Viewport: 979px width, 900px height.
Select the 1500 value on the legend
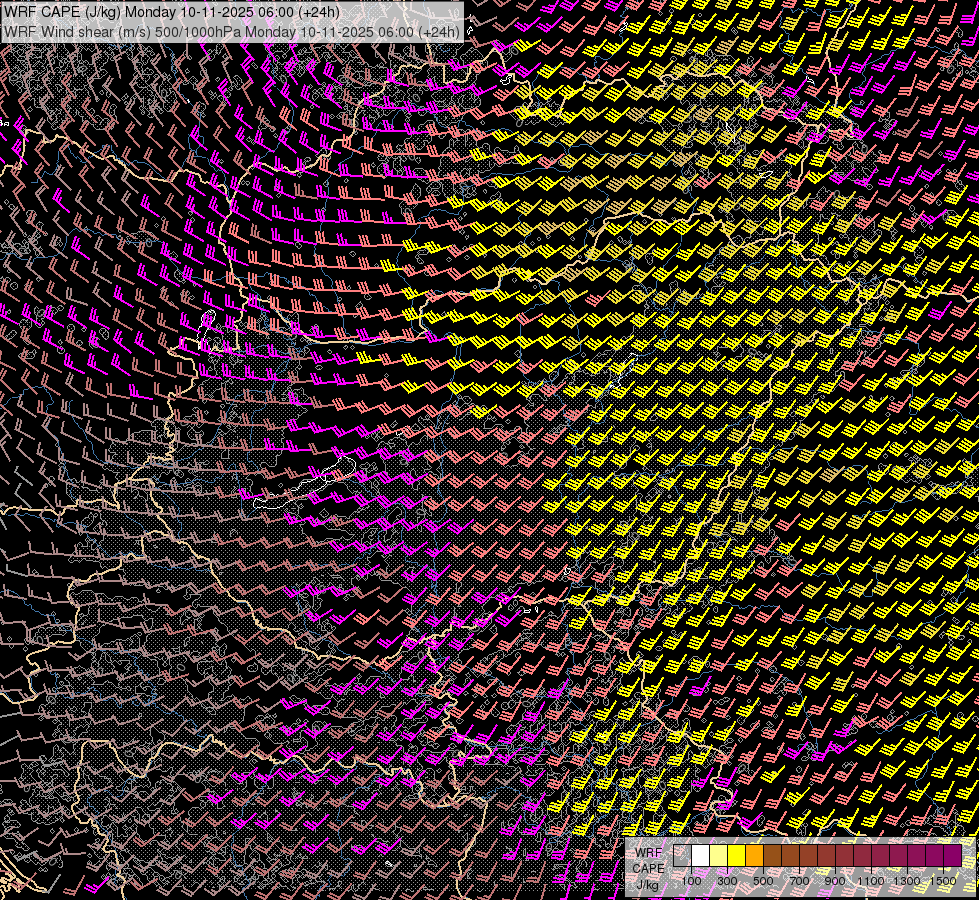tap(943, 881)
